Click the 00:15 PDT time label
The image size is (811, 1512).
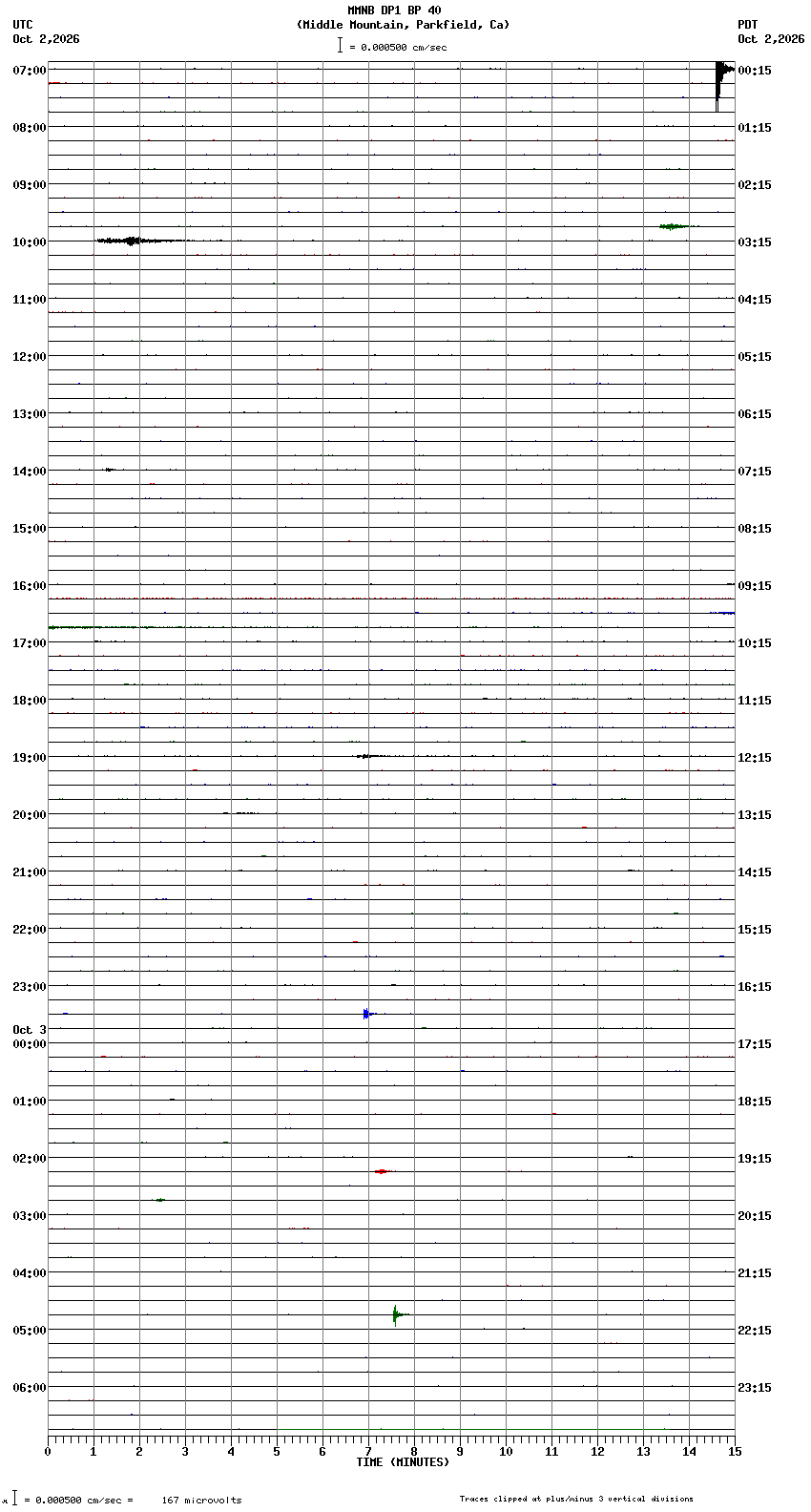755,71
